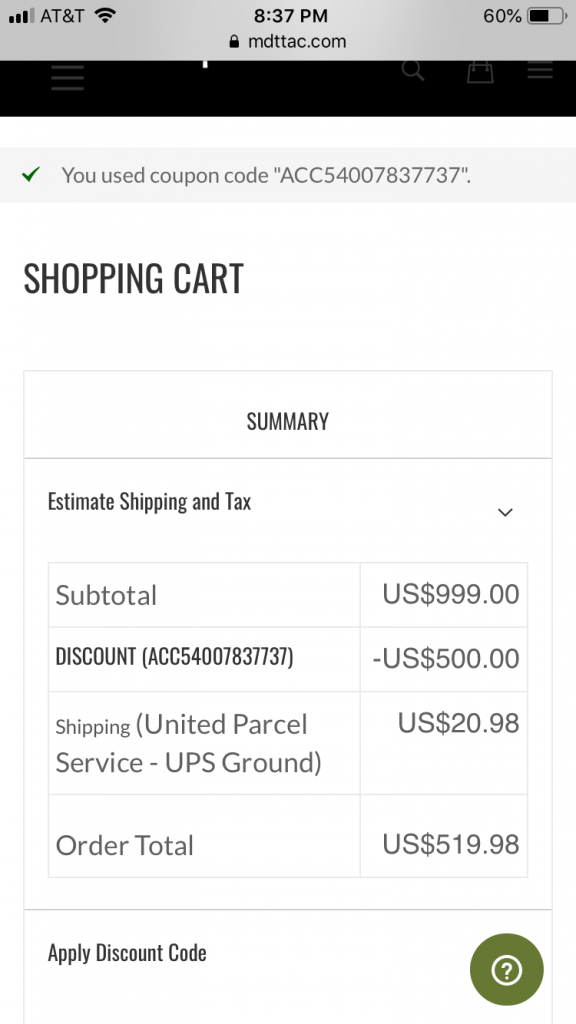Select the SUMMARY header

[288, 421]
